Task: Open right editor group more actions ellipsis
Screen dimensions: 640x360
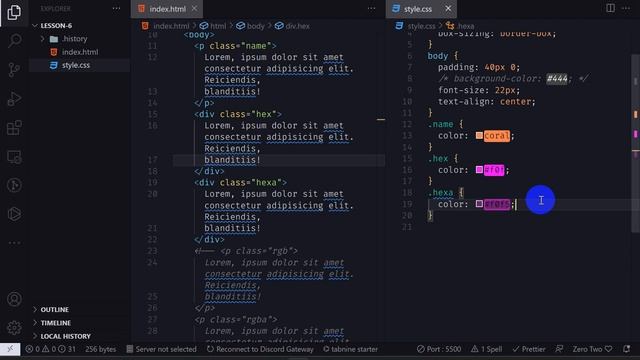Action: coord(626,8)
